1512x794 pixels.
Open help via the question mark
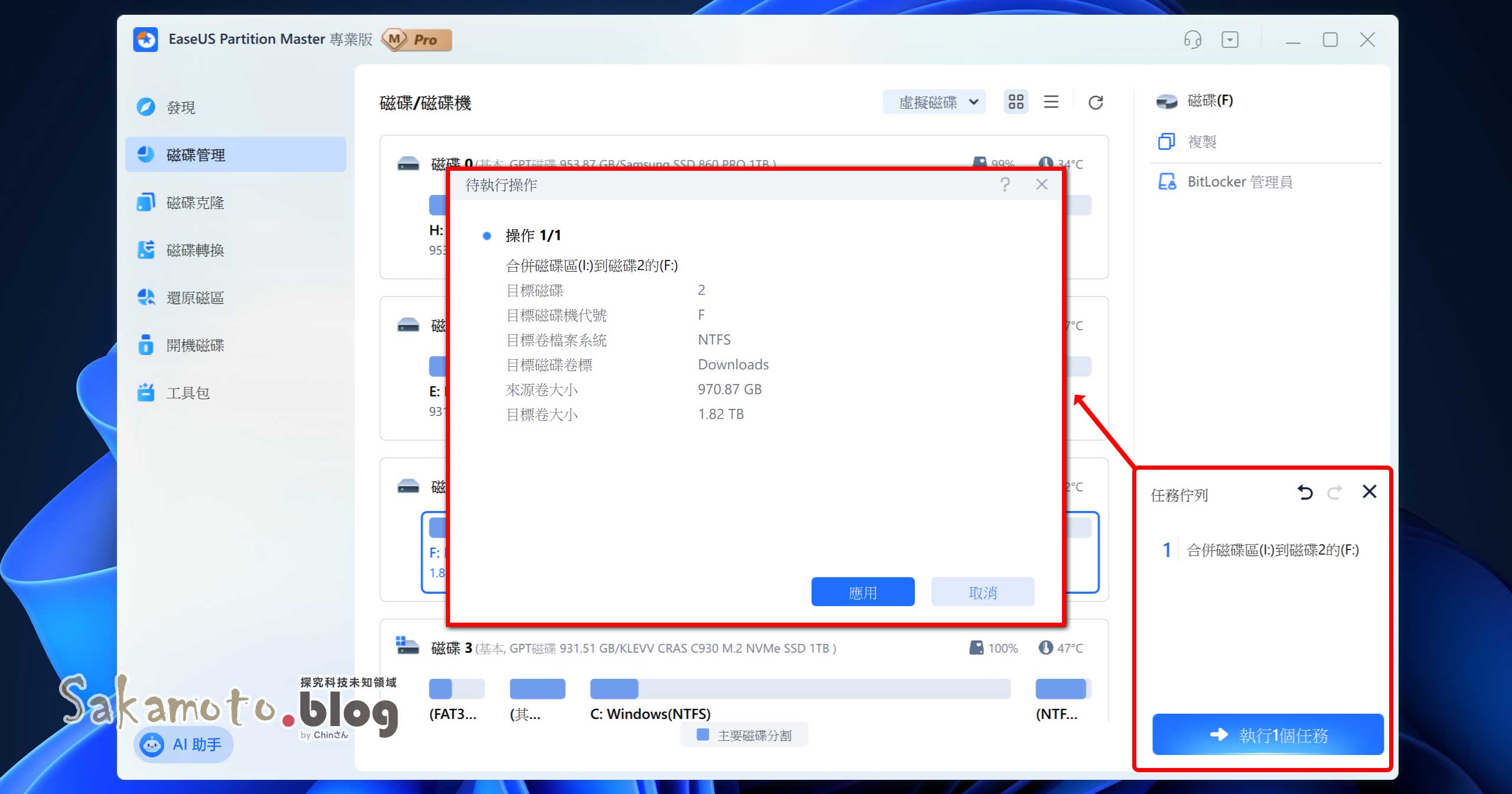point(1005,184)
